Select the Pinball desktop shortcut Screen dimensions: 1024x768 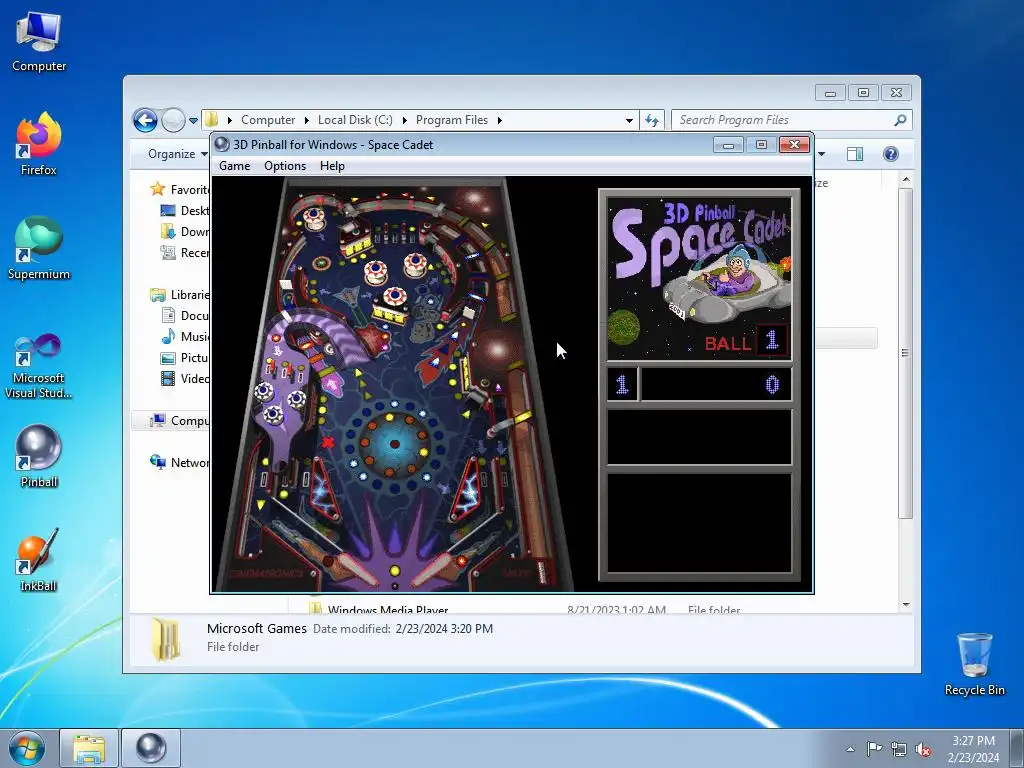(x=39, y=456)
